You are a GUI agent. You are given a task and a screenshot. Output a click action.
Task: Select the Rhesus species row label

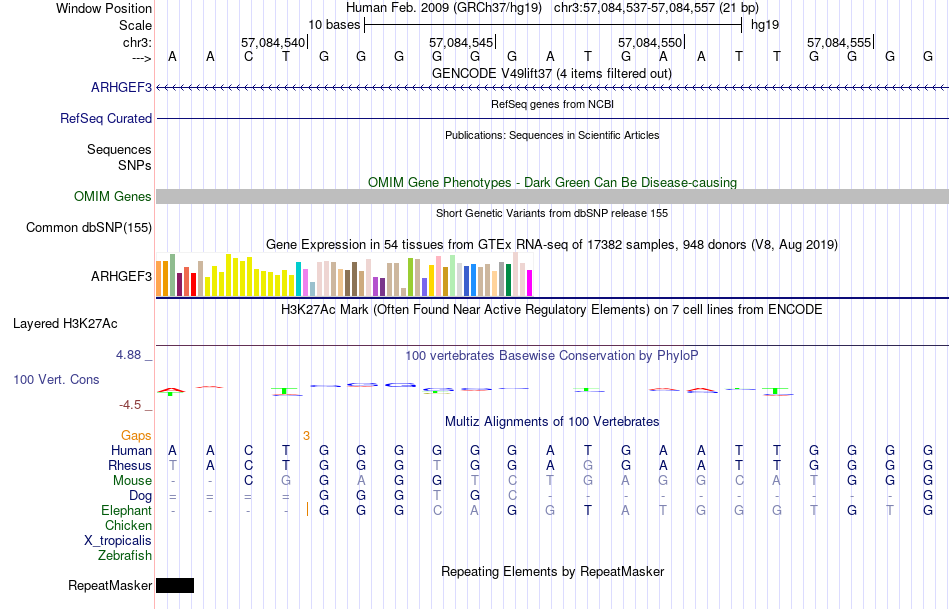click(x=130, y=465)
